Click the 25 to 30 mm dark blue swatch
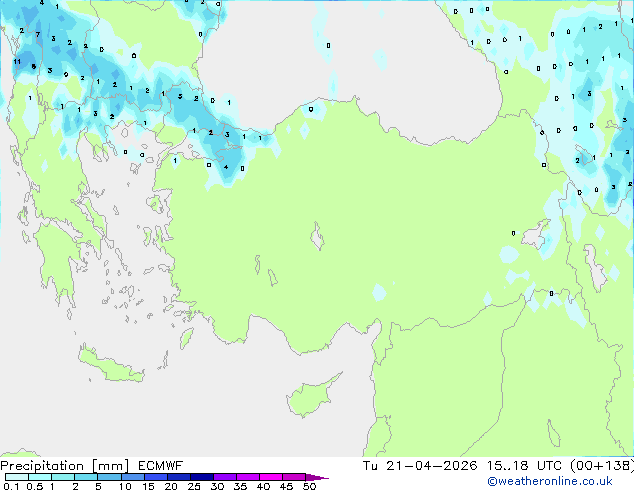Viewport: 634px width, 490px height. coord(201,477)
